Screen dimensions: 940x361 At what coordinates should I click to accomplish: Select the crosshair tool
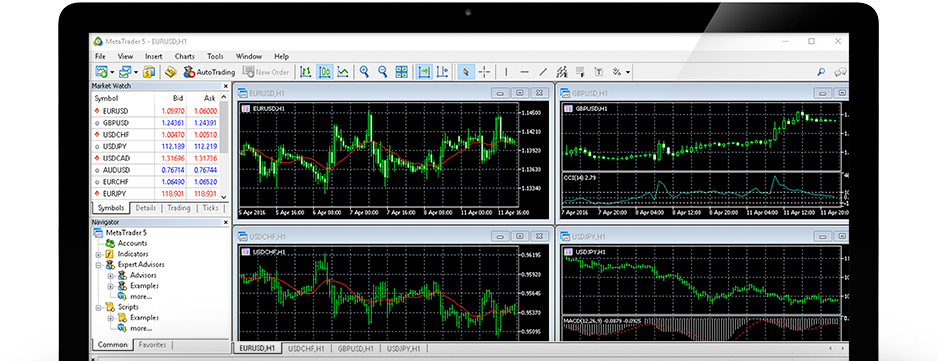point(484,72)
